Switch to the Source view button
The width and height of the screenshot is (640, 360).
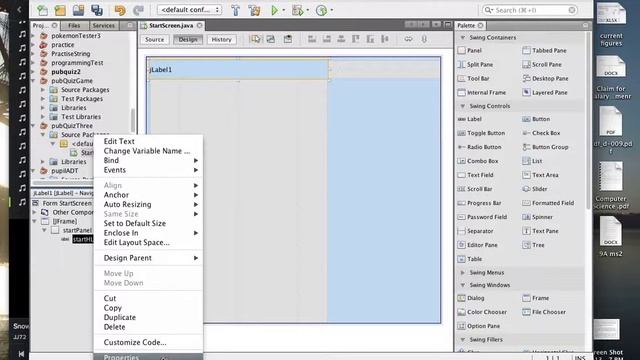coord(154,40)
